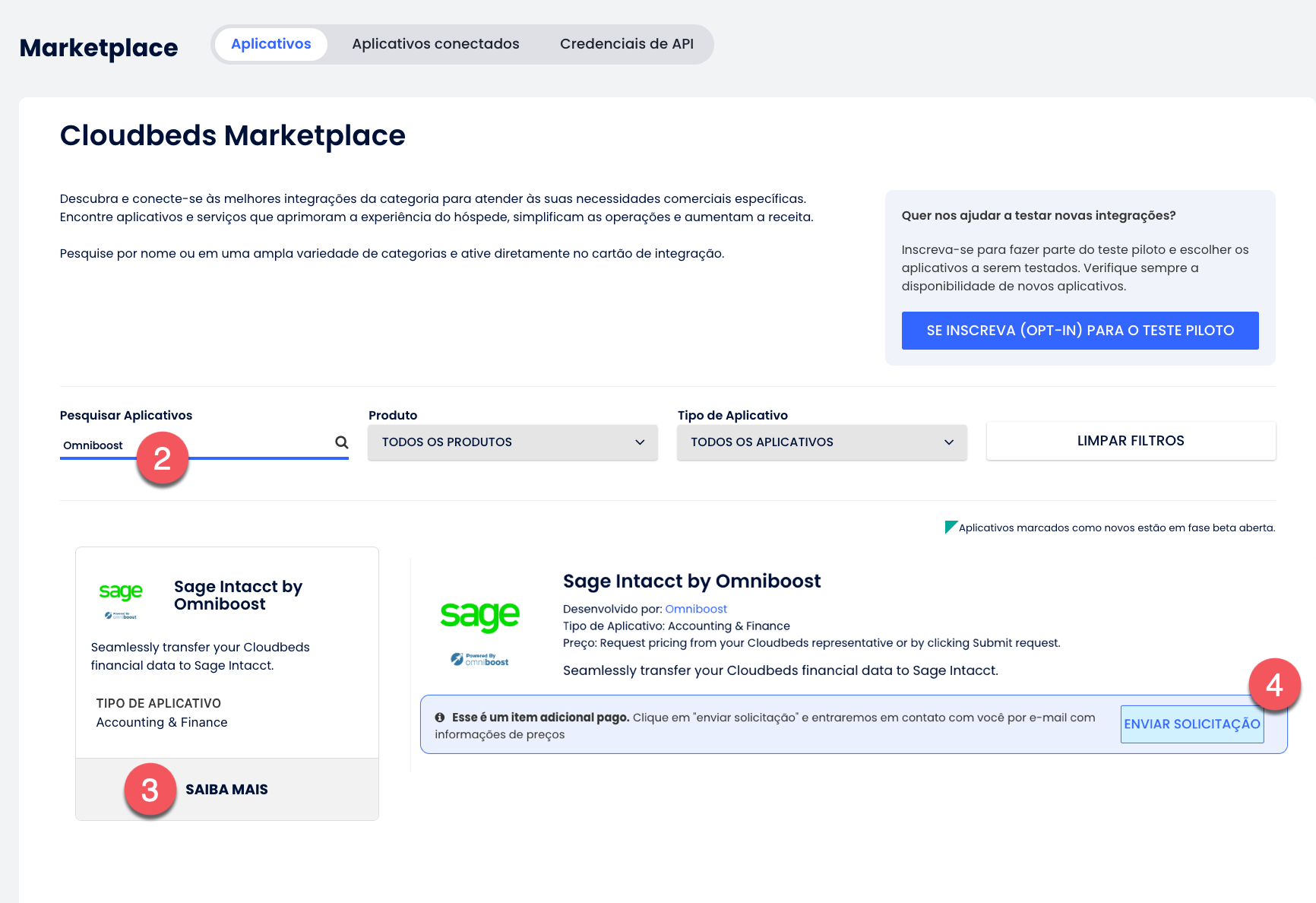
Task: Click the 'Preço: Request pricing' line
Action: click(811, 643)
